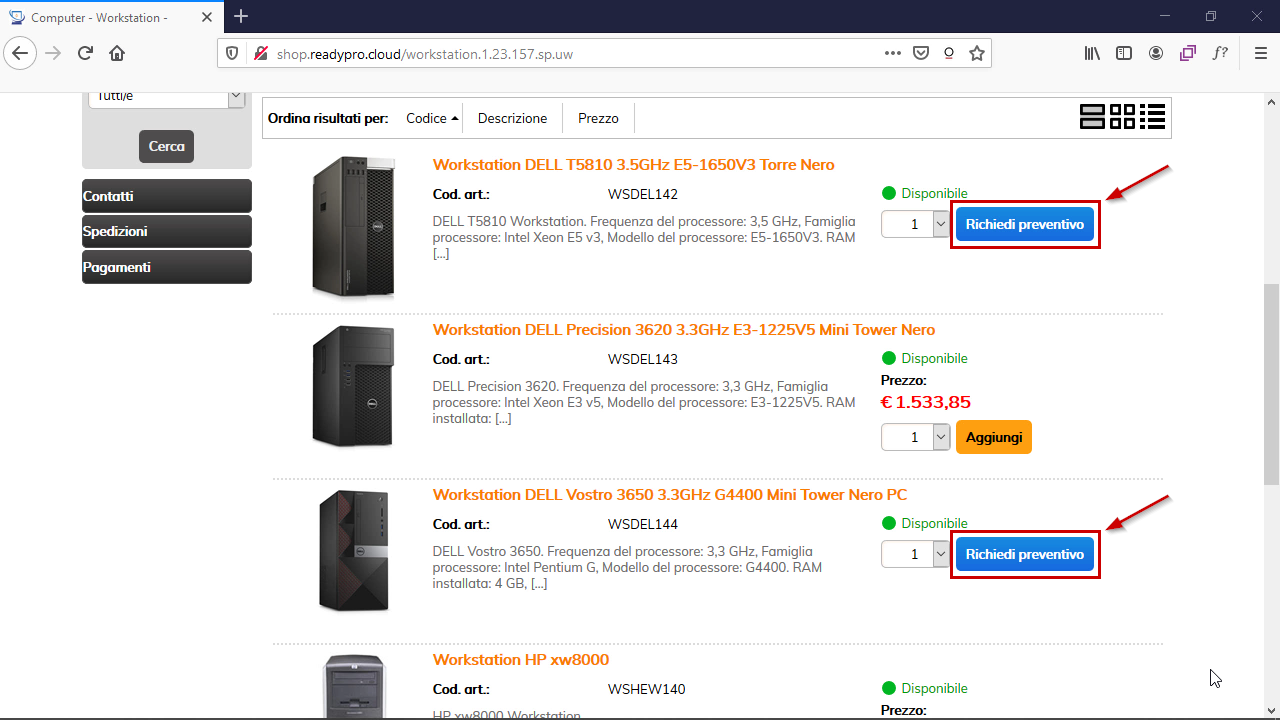The height and width of the screenshot is (720, 1280).
Task: Open page actions three-dot menu
Action: [893, 53]
